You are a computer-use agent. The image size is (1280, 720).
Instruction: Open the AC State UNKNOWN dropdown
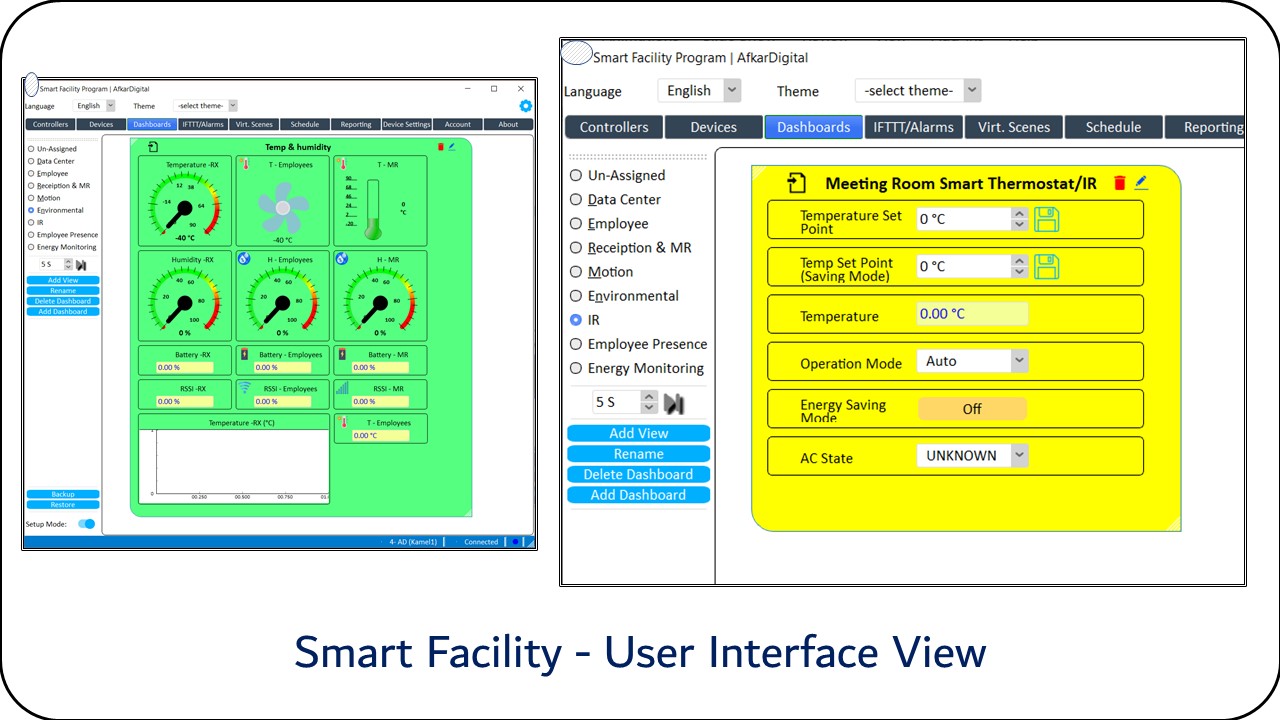point(1018,456)
